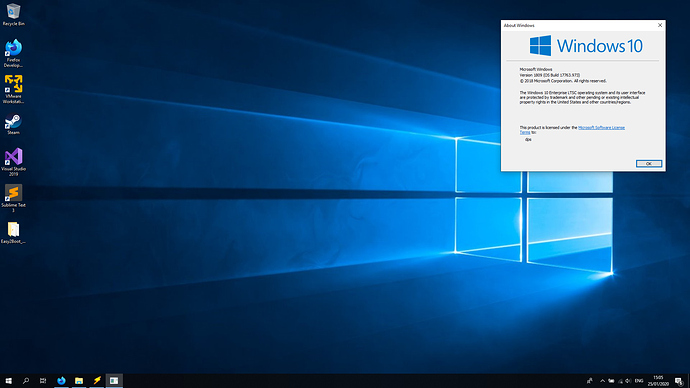Open the ENG input language selector
690x388 pixels.
[x=639, y=381]
